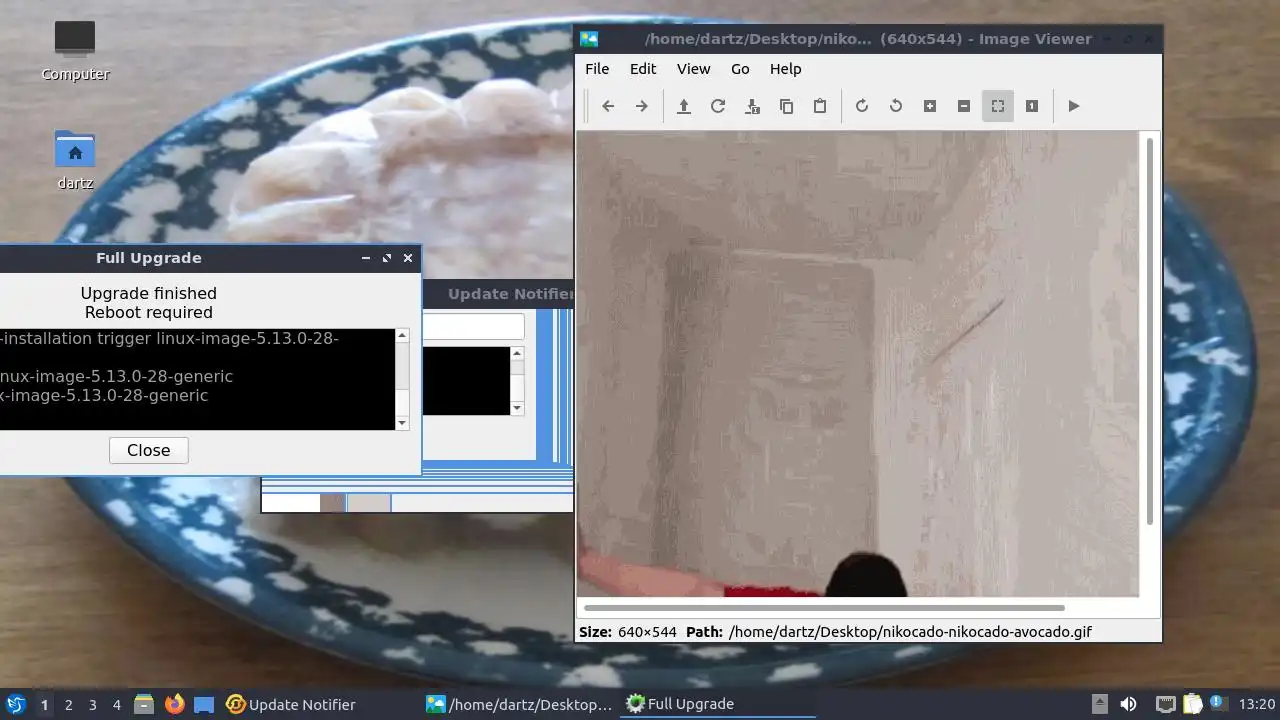
Task: Open the removable media tray icon
Action: (x=1099, y=704)
